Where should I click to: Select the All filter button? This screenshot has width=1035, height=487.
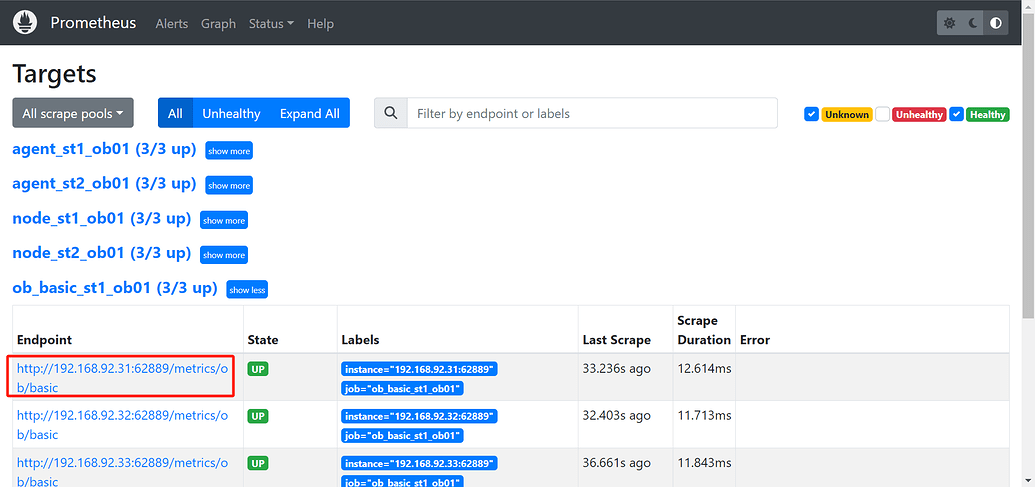pos(175,113)
